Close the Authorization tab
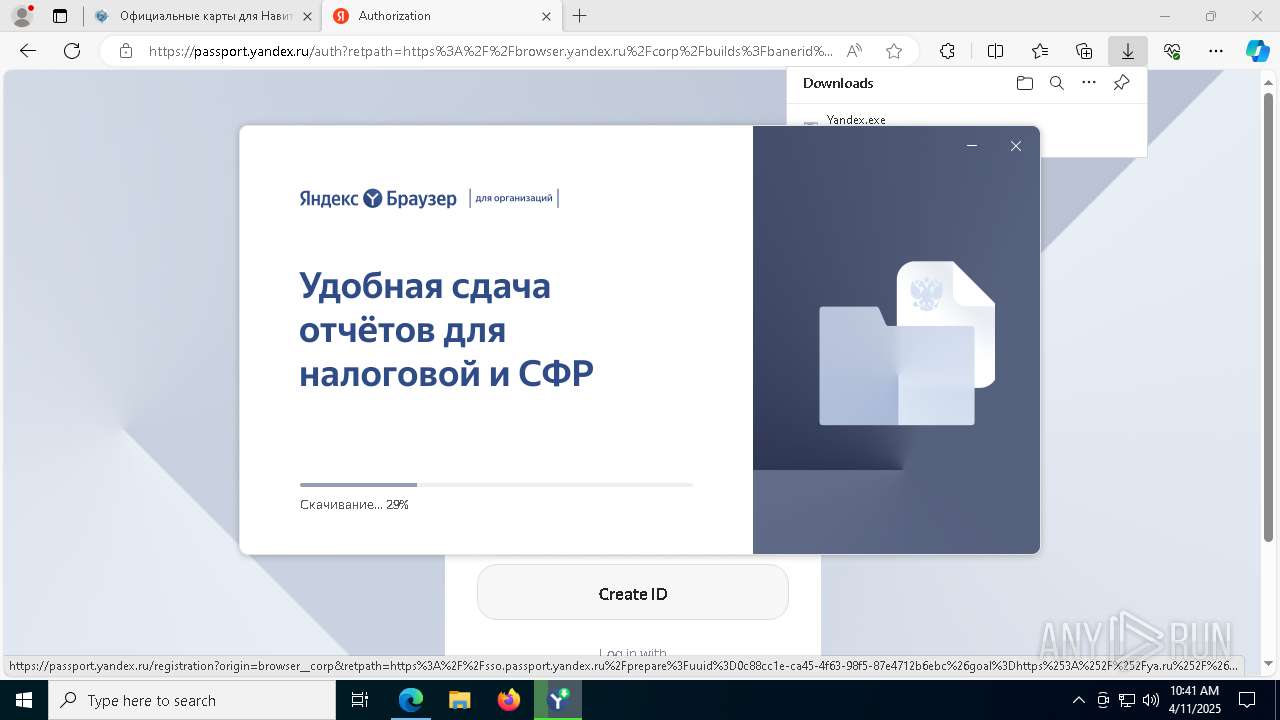Screen dimensions: 1280x720 pos(546,16)
